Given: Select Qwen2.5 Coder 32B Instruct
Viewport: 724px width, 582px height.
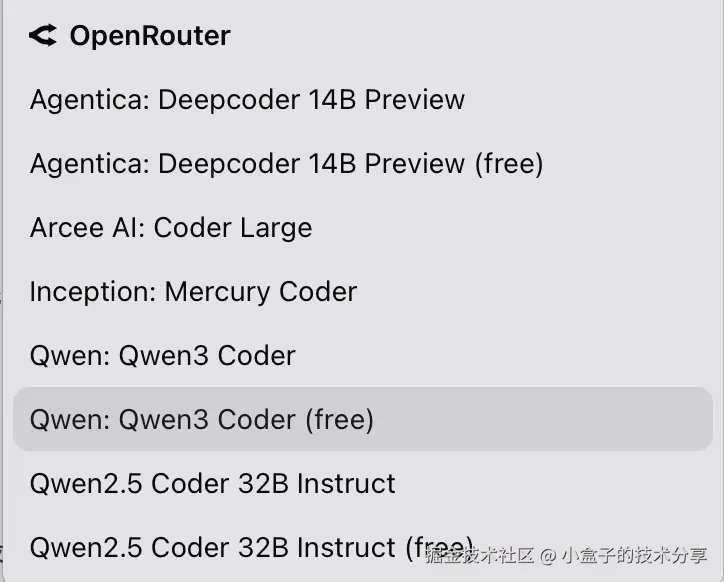Looking at the screenshot, I should pyautogui.click(x=213, y=484).
